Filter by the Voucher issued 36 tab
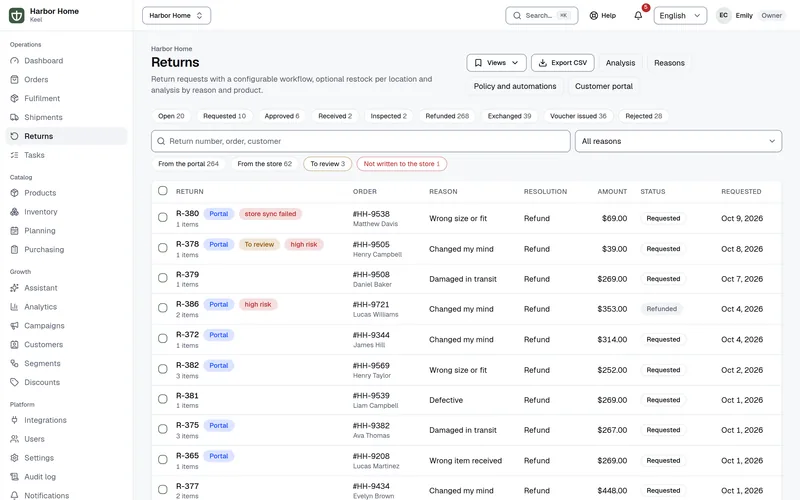This screenshot has height=500, width=800. coord(578,116)
